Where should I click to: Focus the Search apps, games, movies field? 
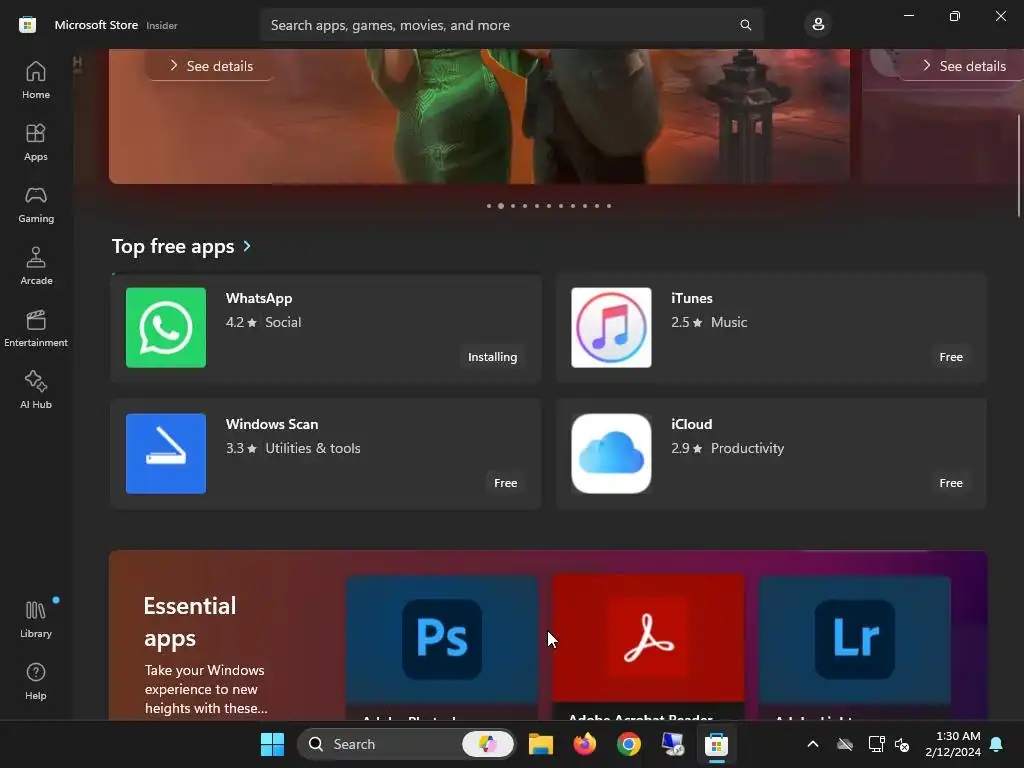[x=511, y=25]
